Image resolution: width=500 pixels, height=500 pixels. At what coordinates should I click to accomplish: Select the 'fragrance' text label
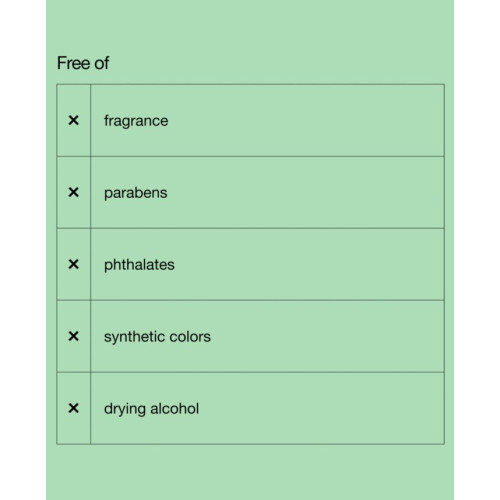click(x=136, y=121)
